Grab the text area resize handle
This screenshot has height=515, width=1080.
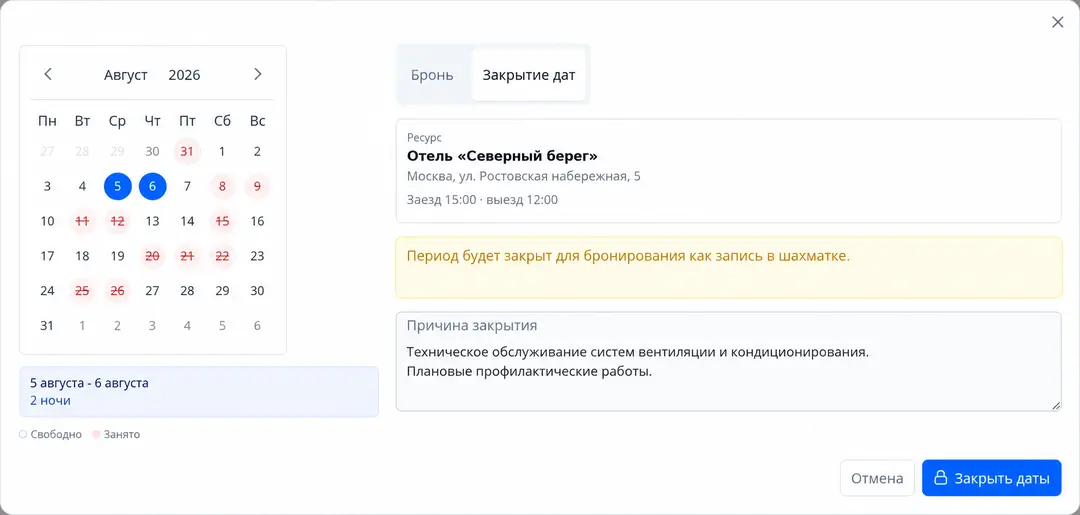click(1056, 406)
